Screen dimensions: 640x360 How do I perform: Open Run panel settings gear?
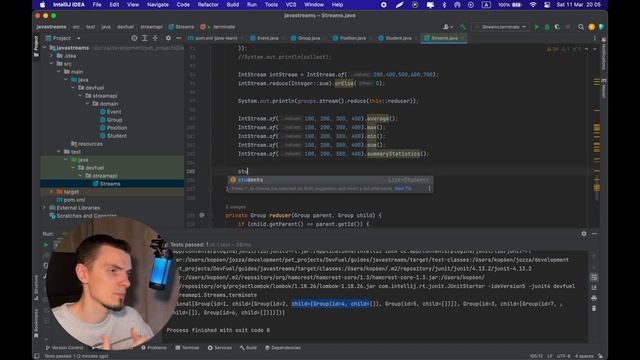tap(584, 233)
